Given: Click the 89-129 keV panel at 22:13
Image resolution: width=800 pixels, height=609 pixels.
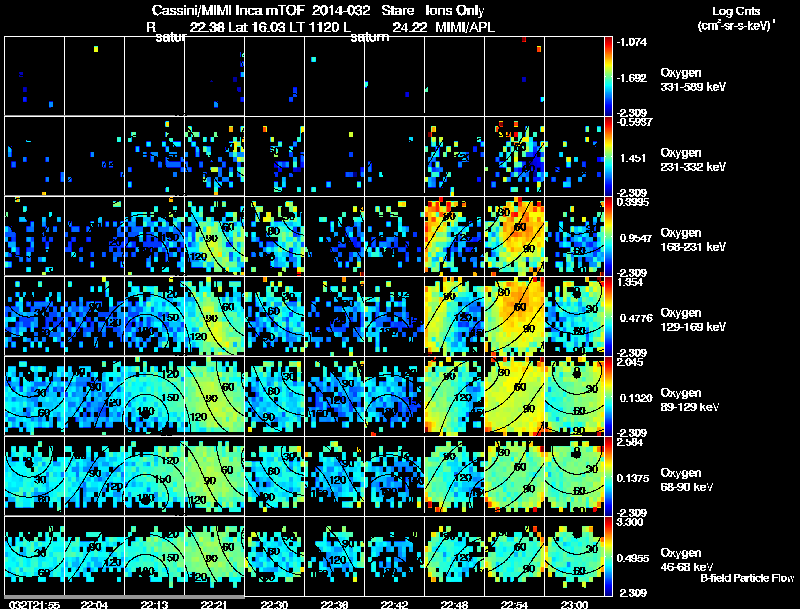Looking at the screenshot, I should 154,396.
